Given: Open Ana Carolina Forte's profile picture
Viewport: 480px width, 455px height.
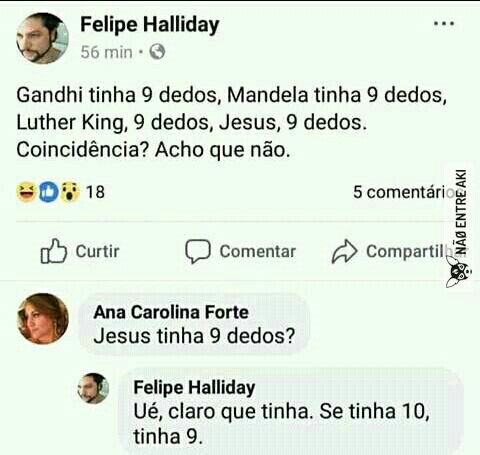Looking at the screenshot, I should [x=43, y=319].
